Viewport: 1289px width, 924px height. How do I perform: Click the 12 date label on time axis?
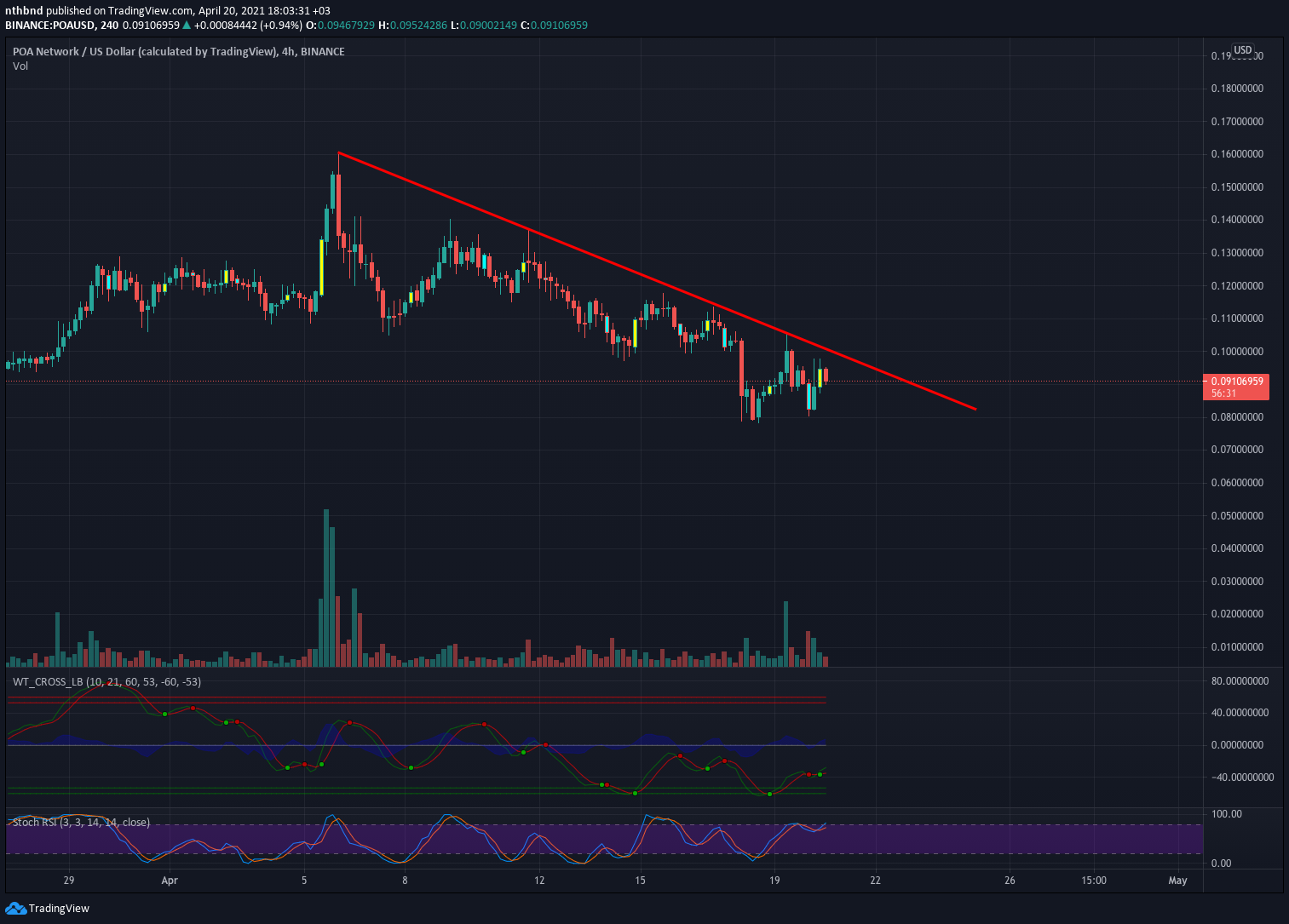coord(539,881)
